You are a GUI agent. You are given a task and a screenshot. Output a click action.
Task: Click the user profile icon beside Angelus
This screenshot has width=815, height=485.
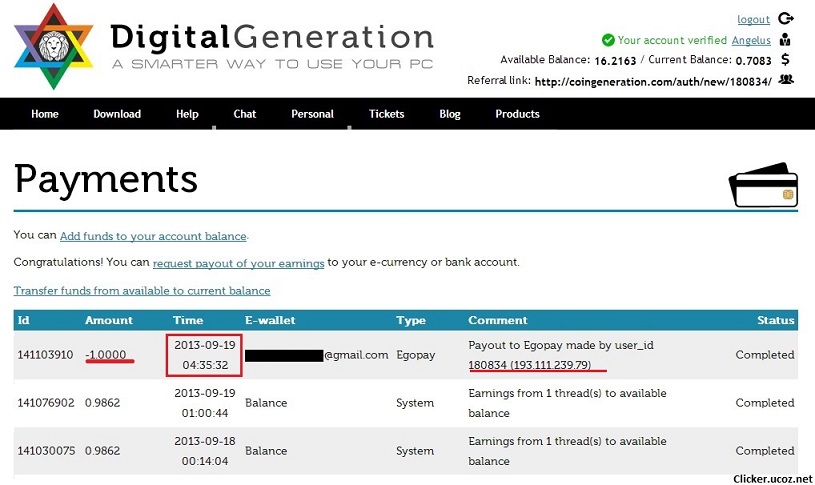785,40
